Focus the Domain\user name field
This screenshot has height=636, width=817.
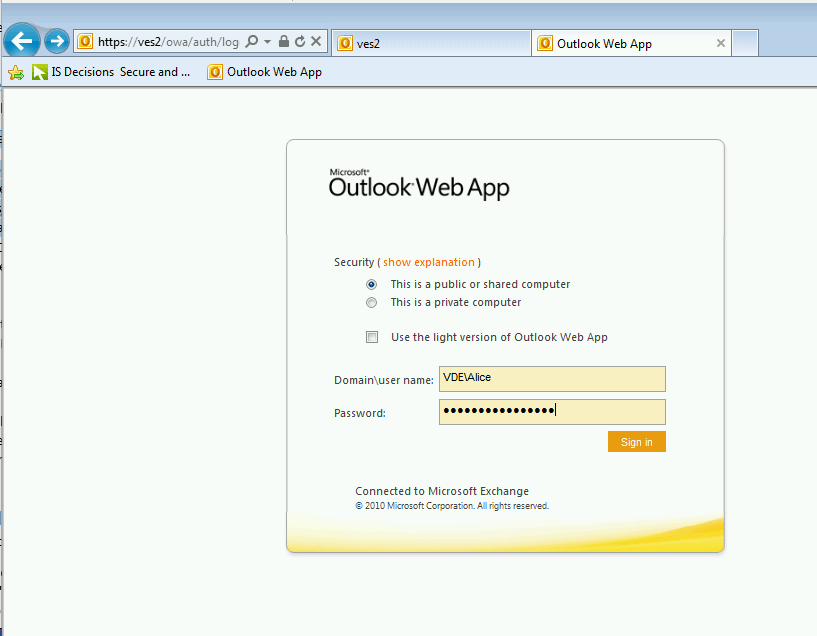tap(552, 379)
